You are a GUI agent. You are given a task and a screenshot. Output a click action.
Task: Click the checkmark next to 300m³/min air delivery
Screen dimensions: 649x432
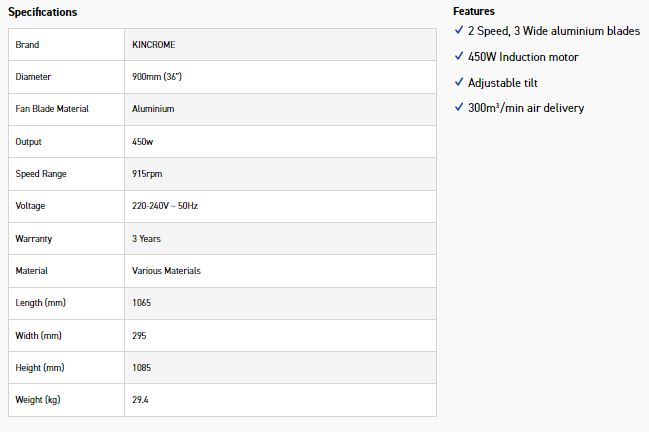458,108
